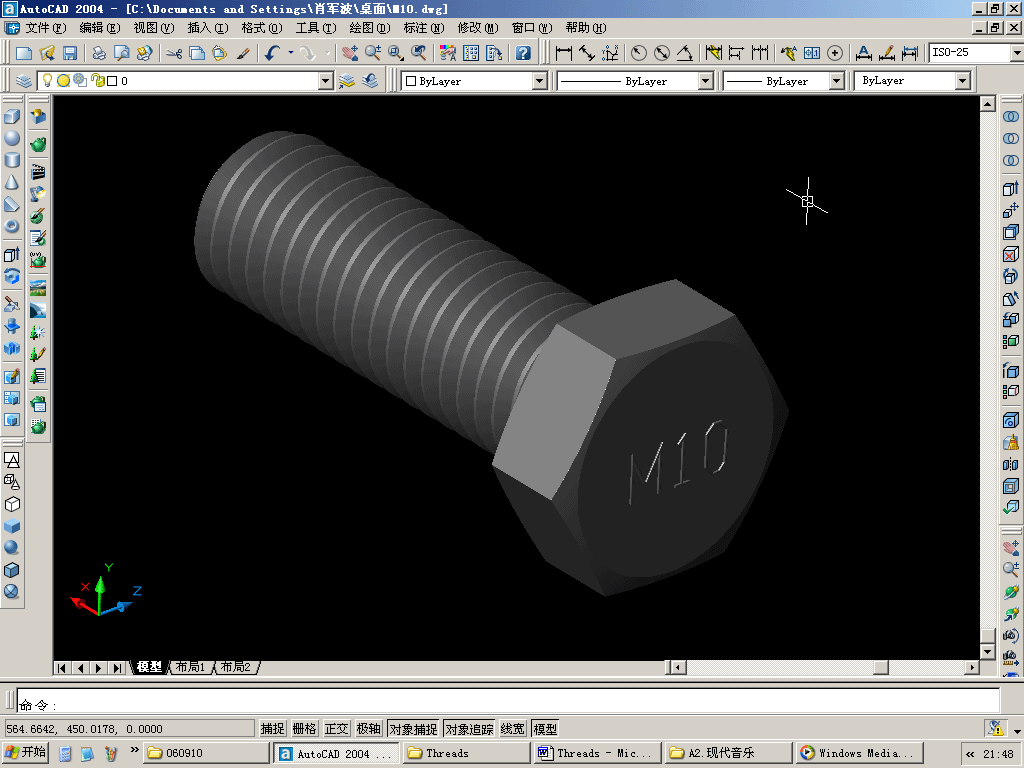Switch to the 布局1 layout tab

[x=191, y=667]
